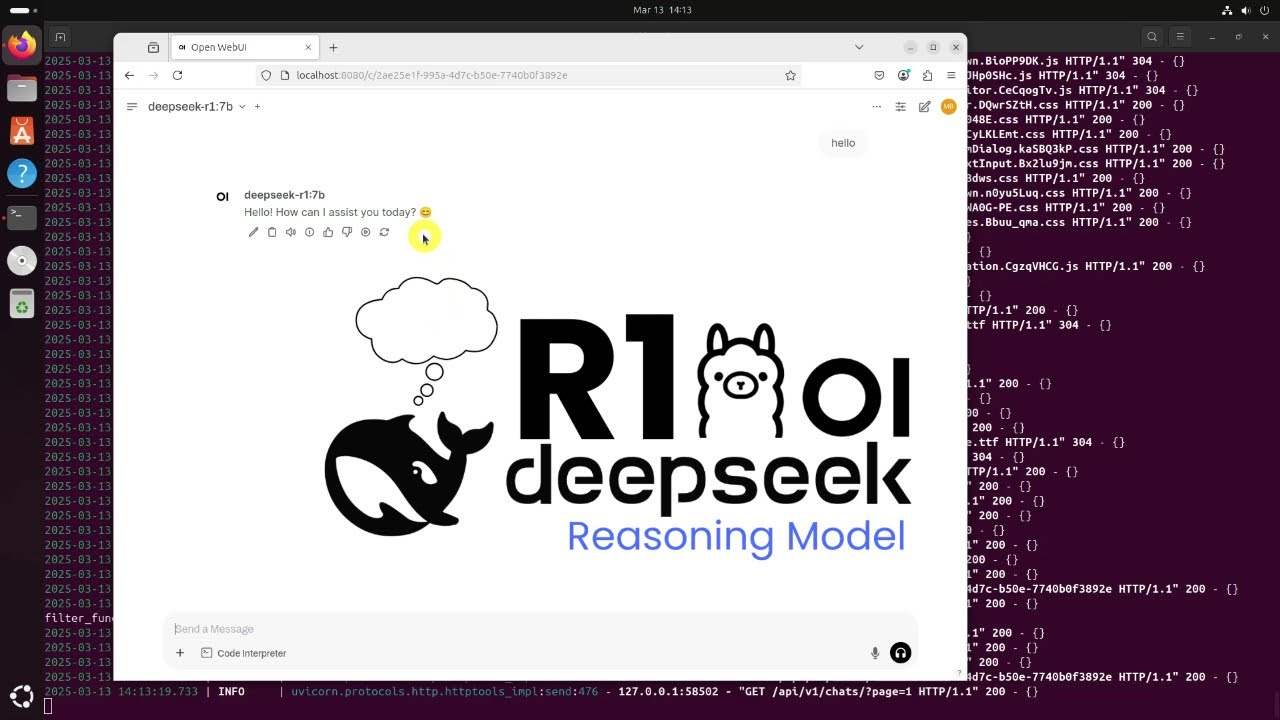Open the disc drive icon in the dock
The height and width of the screenshot is (720, 1280).
[x=21, y=260]
